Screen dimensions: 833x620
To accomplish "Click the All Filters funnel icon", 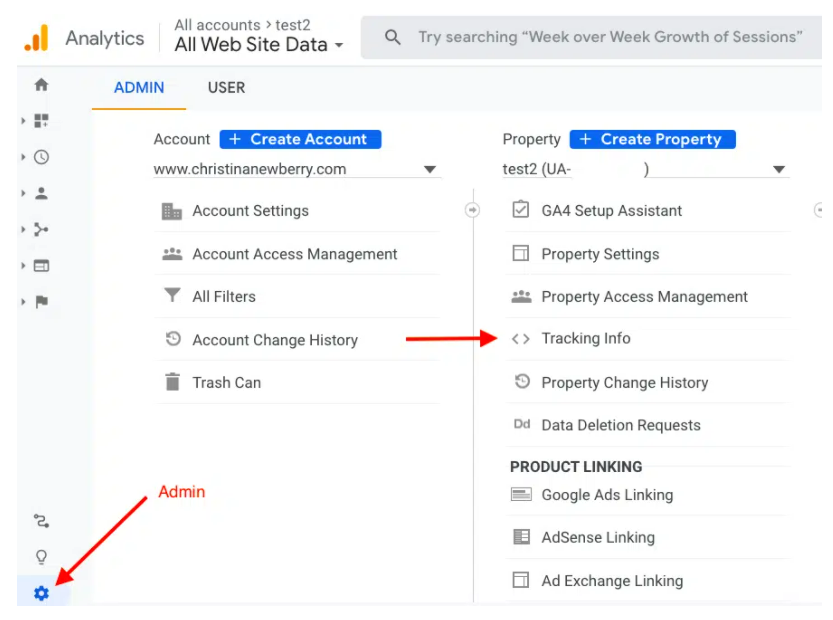I will (172, 294).
